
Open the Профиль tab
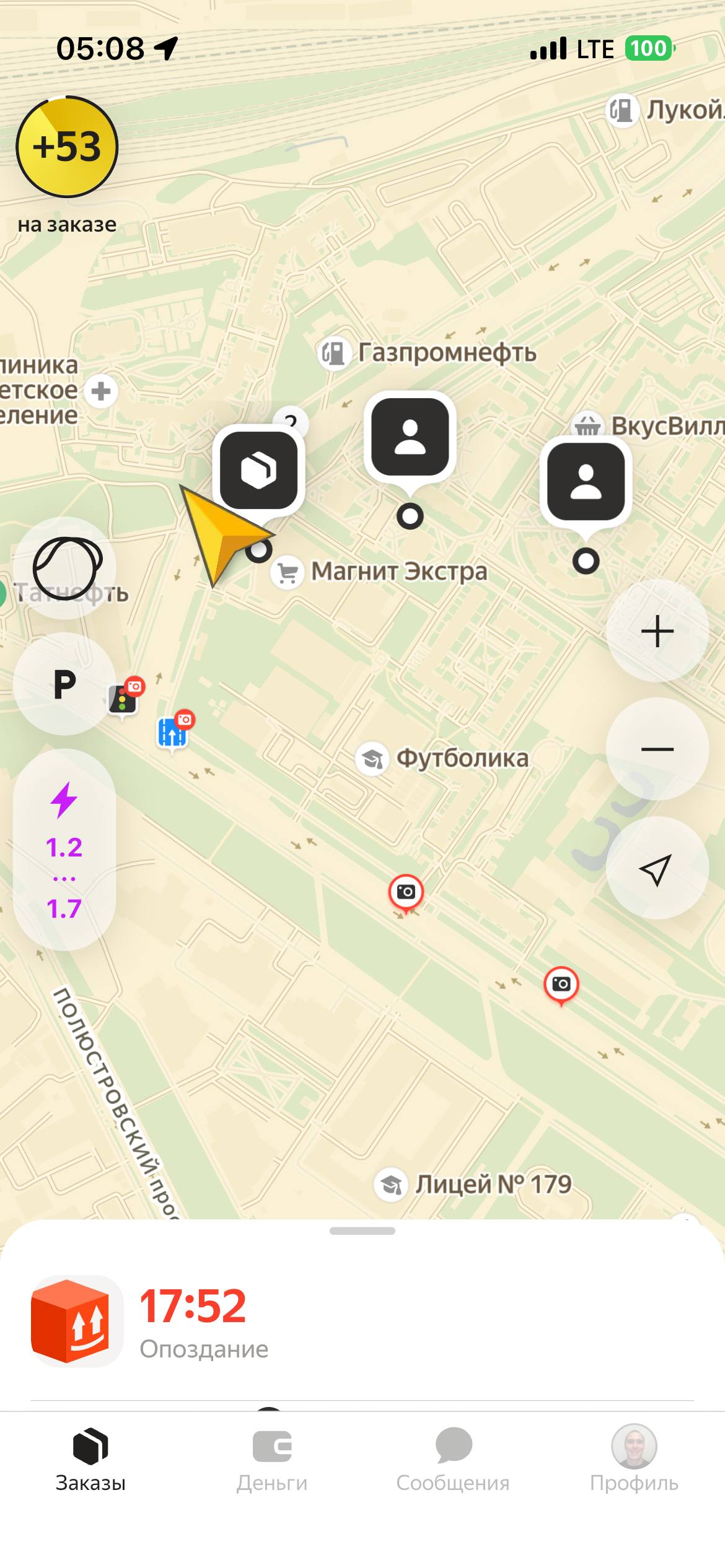pos(634,1459)
